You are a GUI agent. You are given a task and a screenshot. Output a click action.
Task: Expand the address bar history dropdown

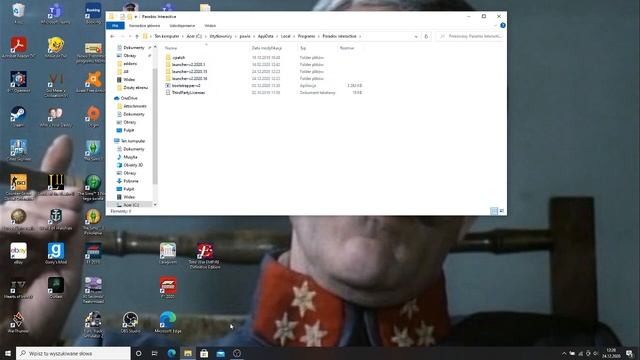(416, 36)
